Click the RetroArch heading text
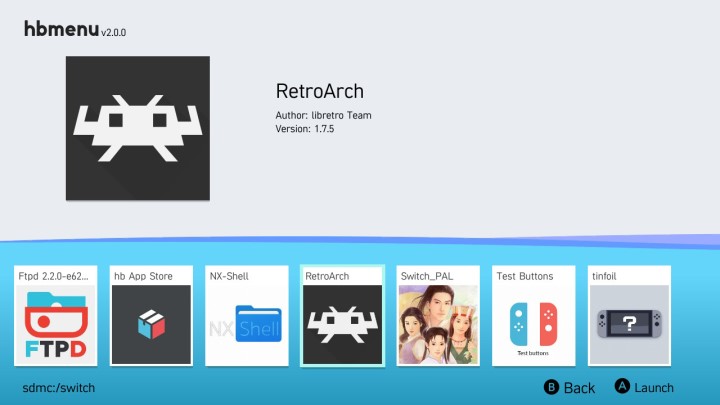 [x=320, y=91]
